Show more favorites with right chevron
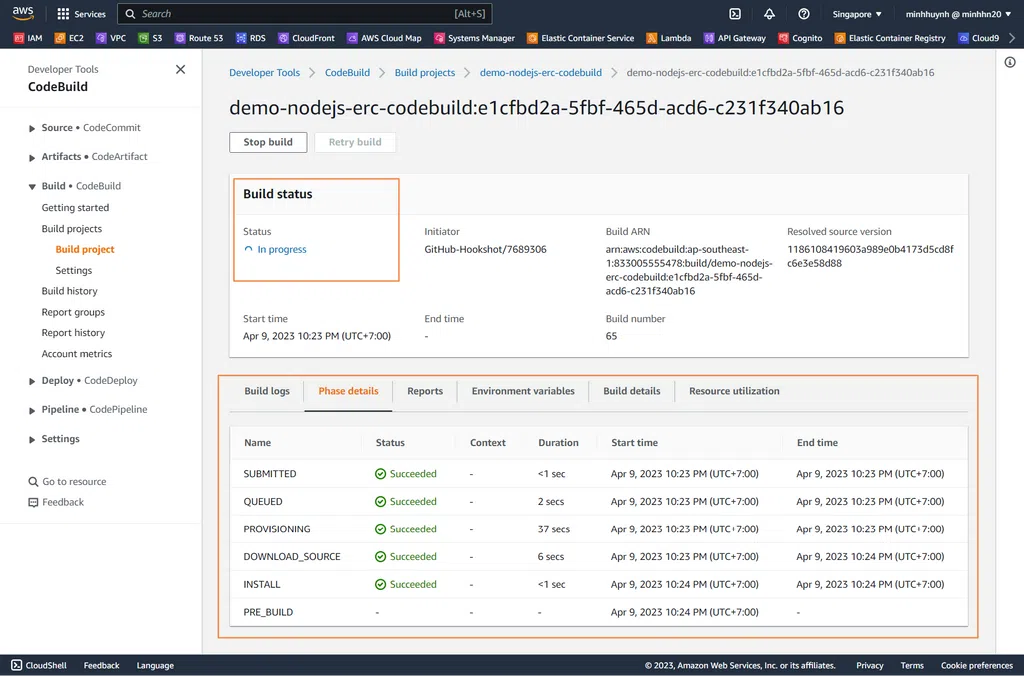The width and height of the screenshot is (1024, 676). (1012, 38)
